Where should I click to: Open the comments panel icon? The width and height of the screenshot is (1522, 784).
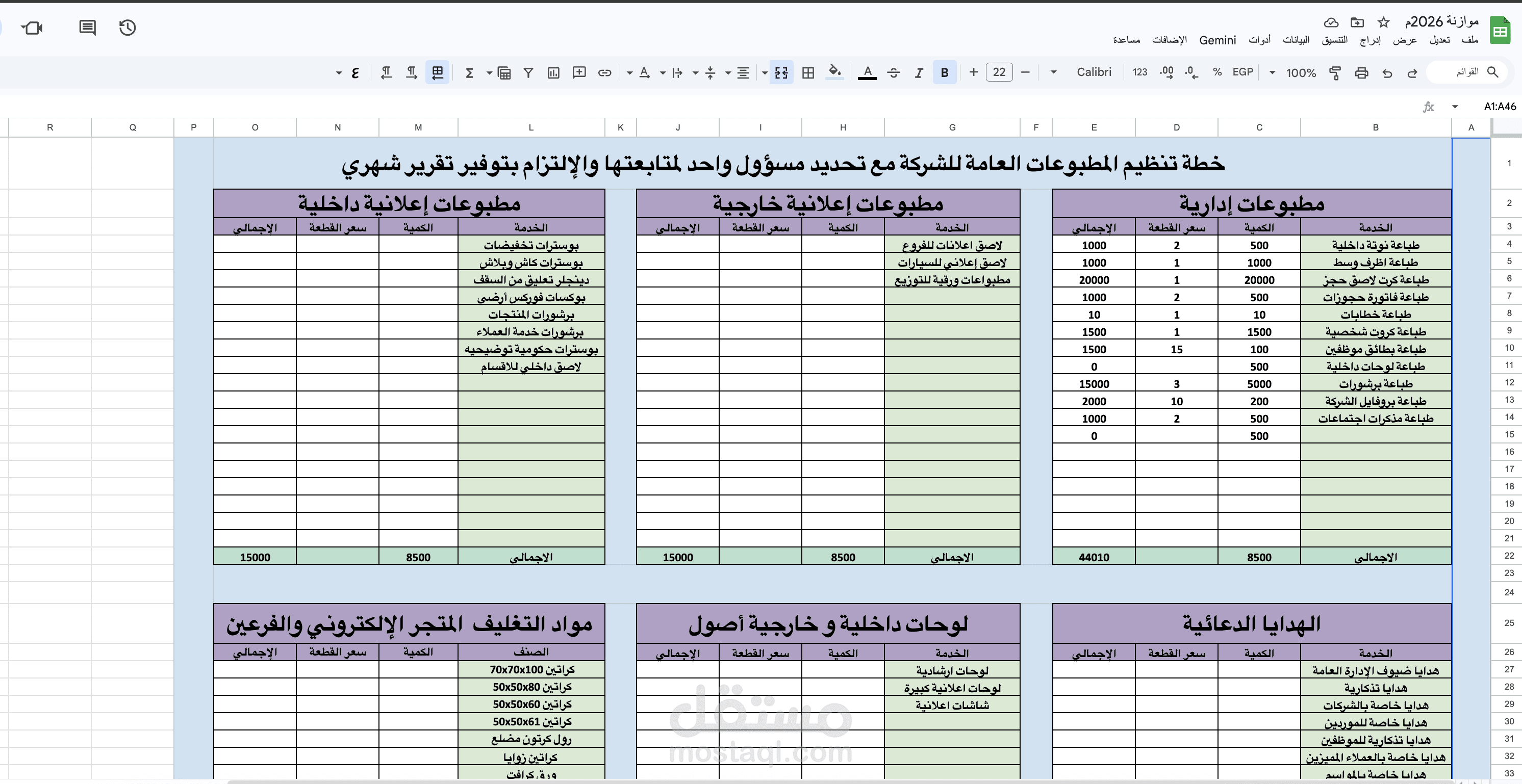(x=87, y=28)
